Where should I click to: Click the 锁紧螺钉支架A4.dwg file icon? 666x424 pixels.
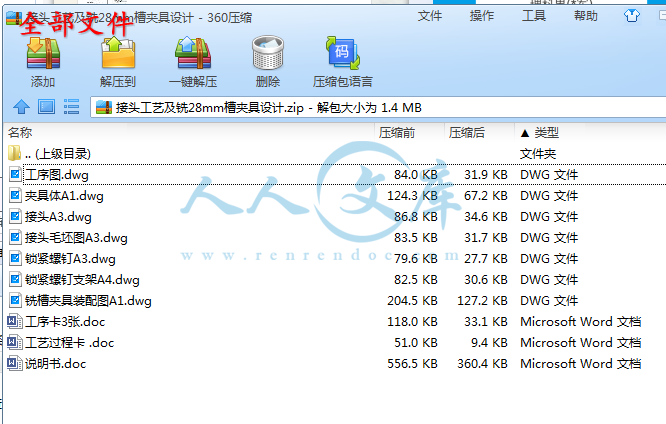[15, 279]
